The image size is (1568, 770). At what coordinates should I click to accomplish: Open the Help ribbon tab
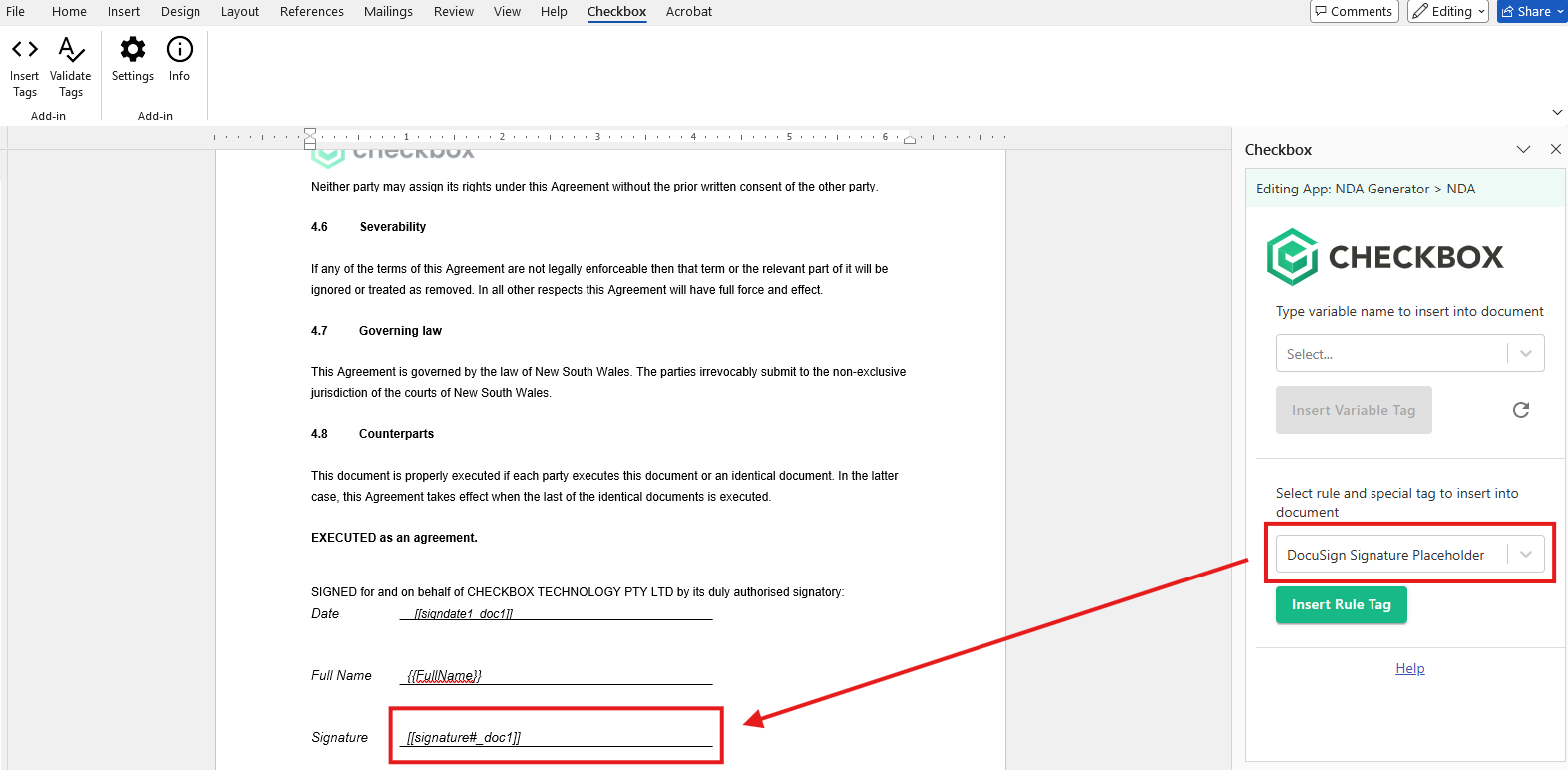click(x=554, y=12)
